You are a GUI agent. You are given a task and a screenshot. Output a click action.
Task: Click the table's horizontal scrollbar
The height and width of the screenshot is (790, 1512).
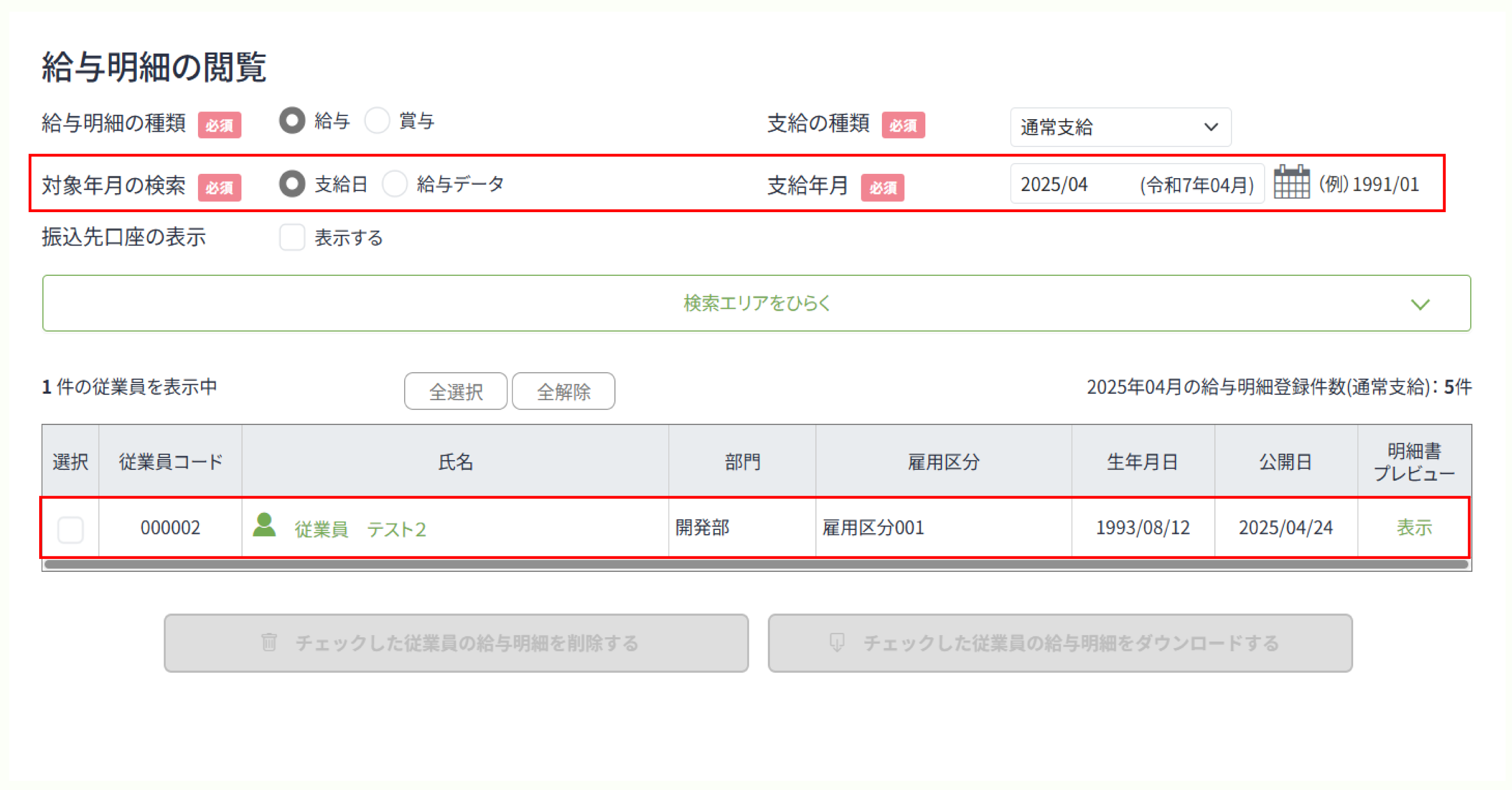coord(756,565)
